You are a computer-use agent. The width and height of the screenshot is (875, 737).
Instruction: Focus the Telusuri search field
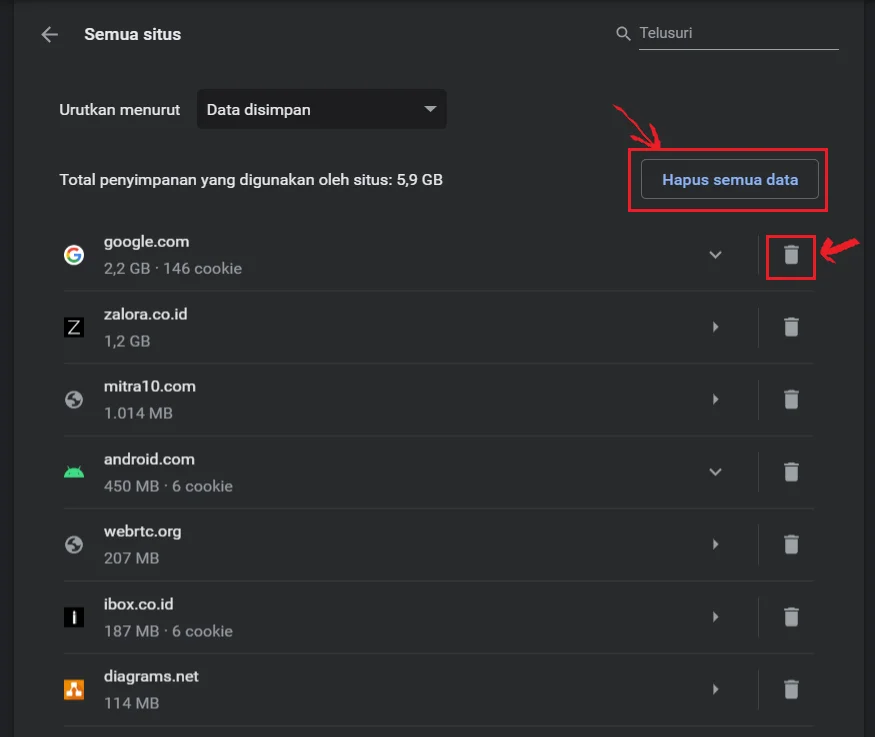738,33
